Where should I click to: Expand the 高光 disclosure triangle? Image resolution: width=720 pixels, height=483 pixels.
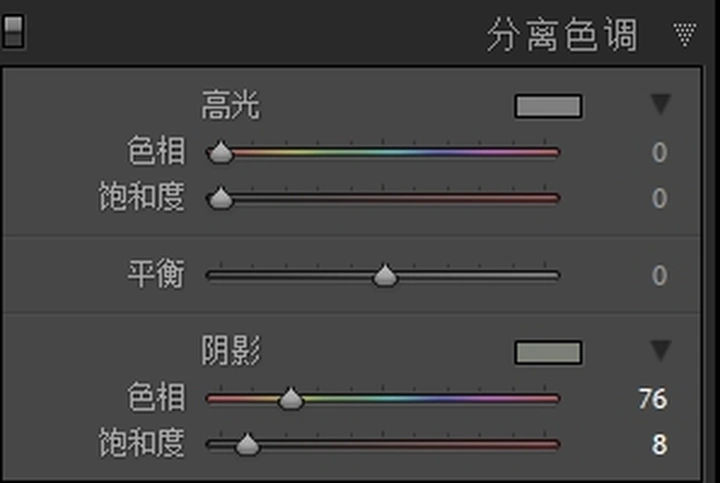[x=661, y=104]
